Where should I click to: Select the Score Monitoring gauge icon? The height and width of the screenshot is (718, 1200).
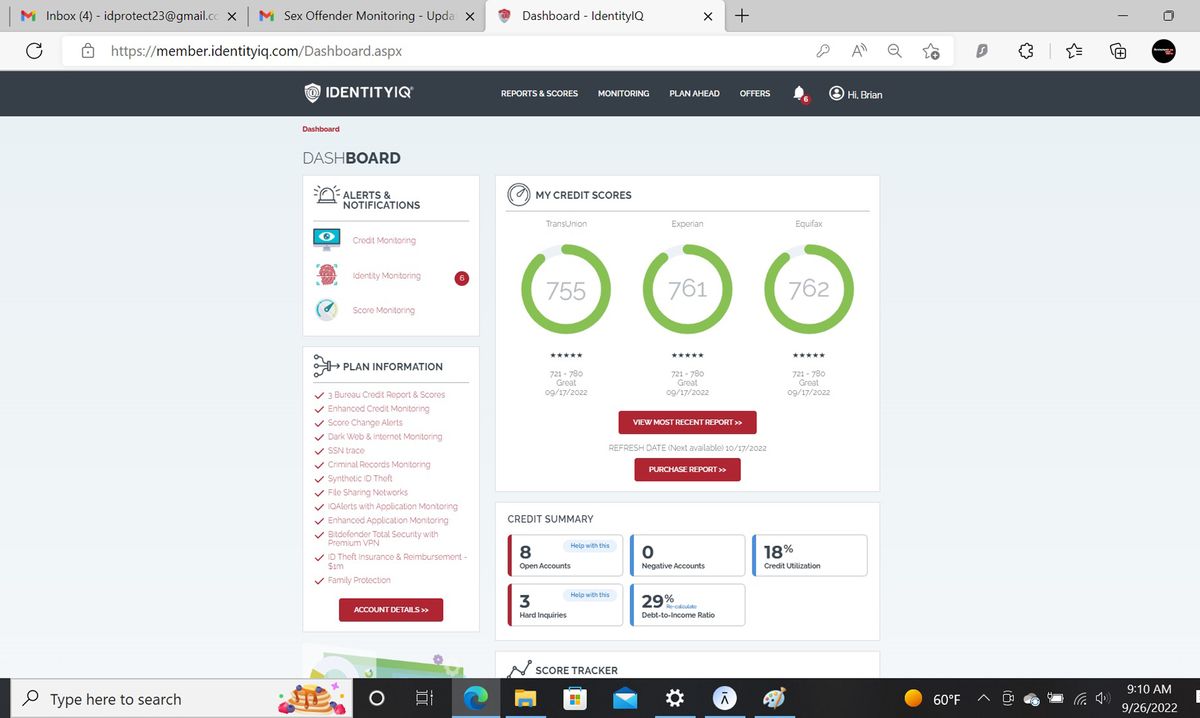point(326,309)
